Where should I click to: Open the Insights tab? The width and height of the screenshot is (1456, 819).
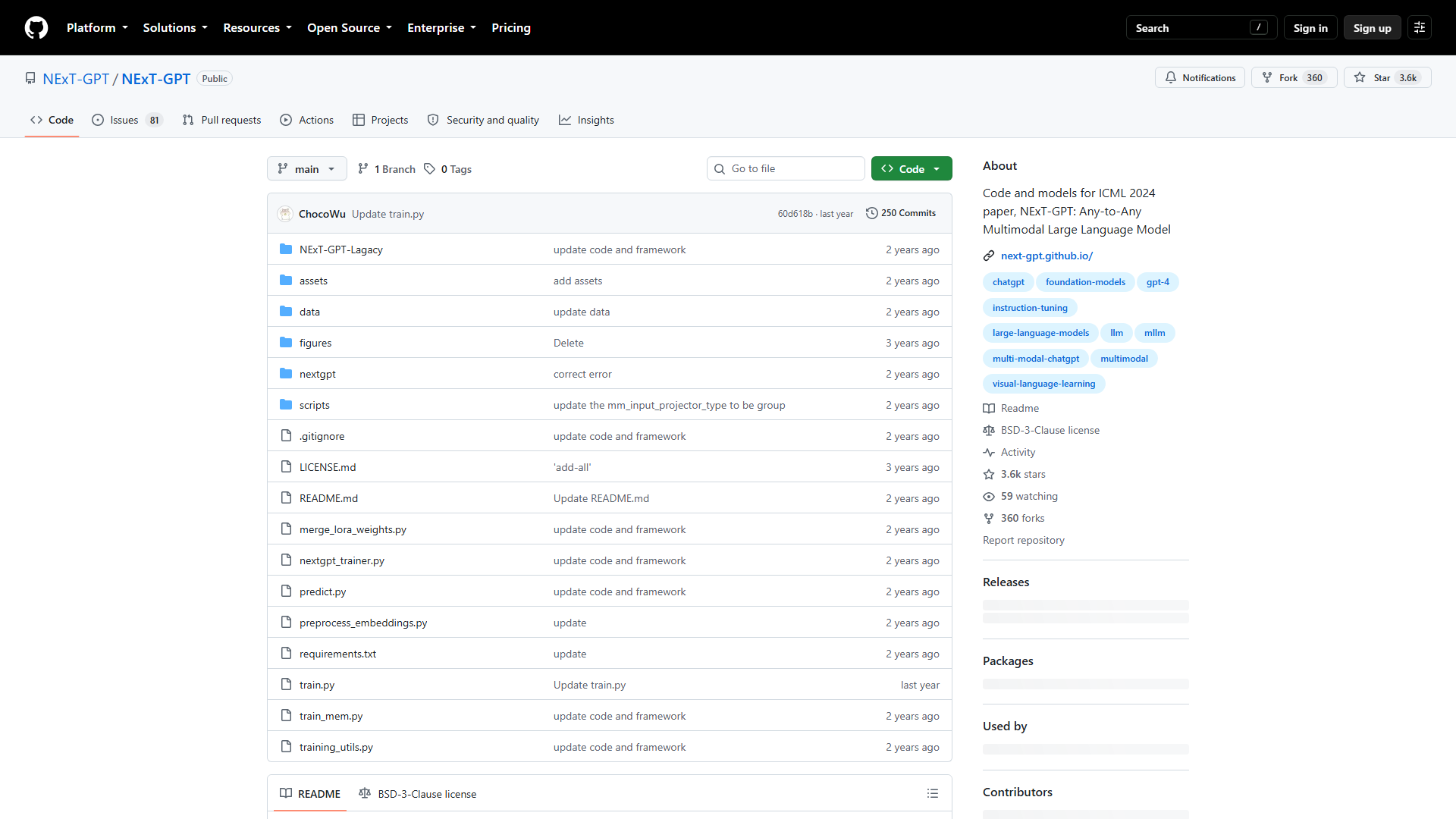[x=586, y=121]
